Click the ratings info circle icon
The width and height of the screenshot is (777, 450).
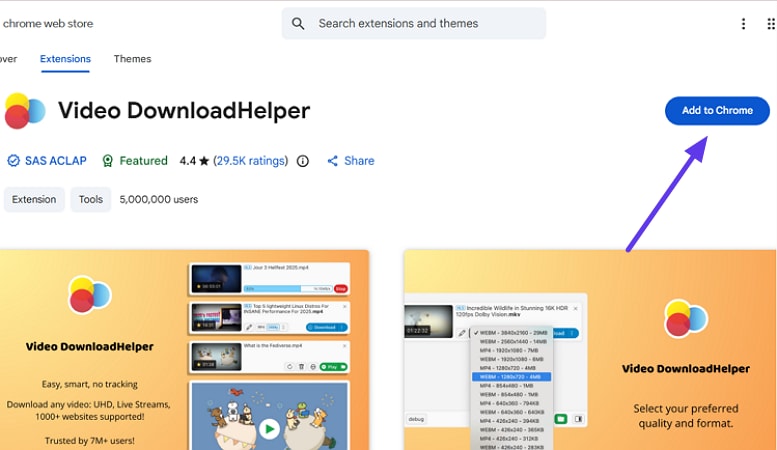pos(303,161)
